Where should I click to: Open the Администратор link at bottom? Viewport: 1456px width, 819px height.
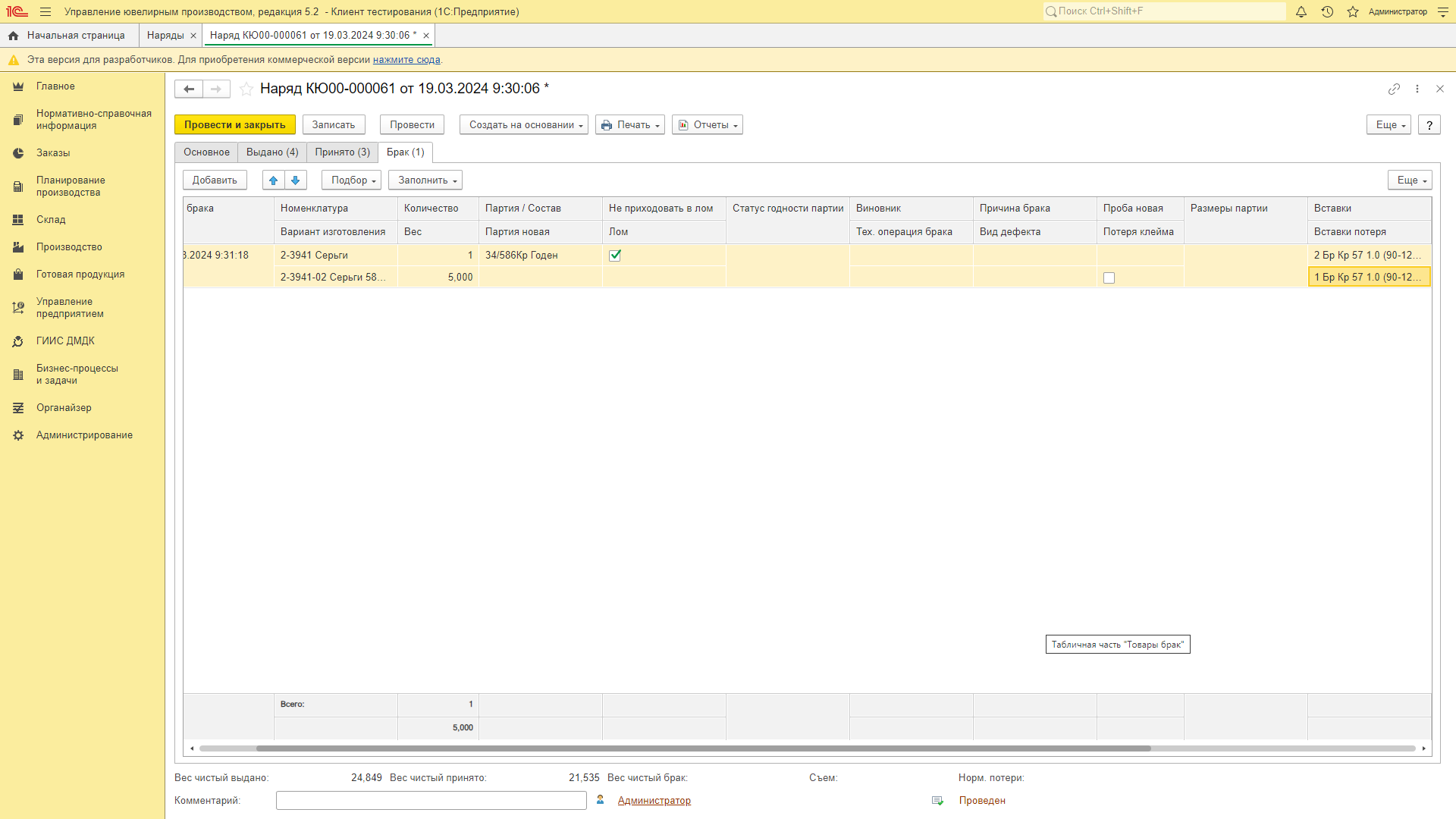tap(654, 801)
